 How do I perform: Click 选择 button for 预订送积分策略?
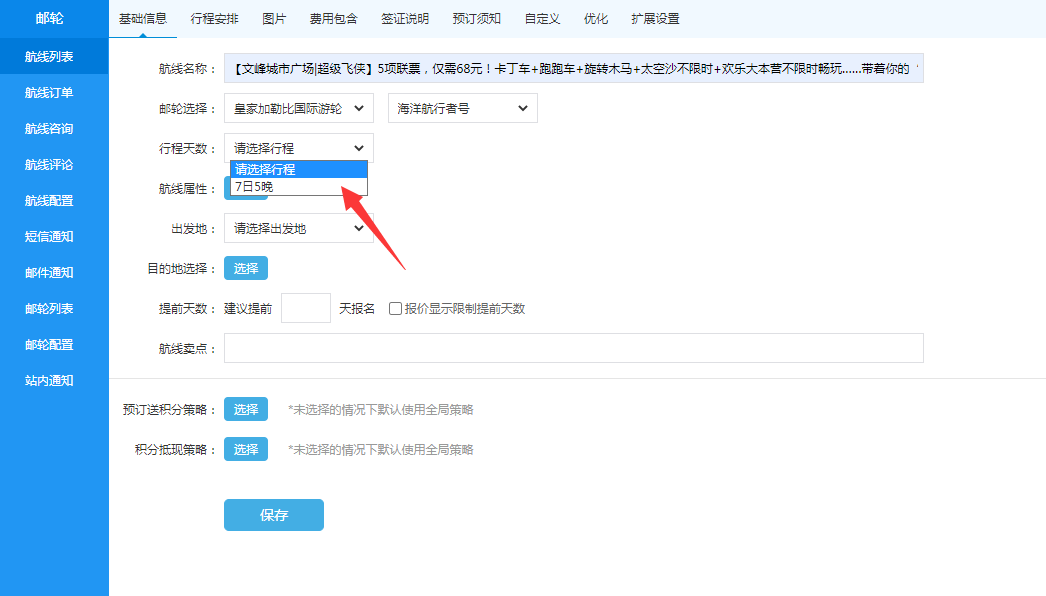[x=246, y=409]
